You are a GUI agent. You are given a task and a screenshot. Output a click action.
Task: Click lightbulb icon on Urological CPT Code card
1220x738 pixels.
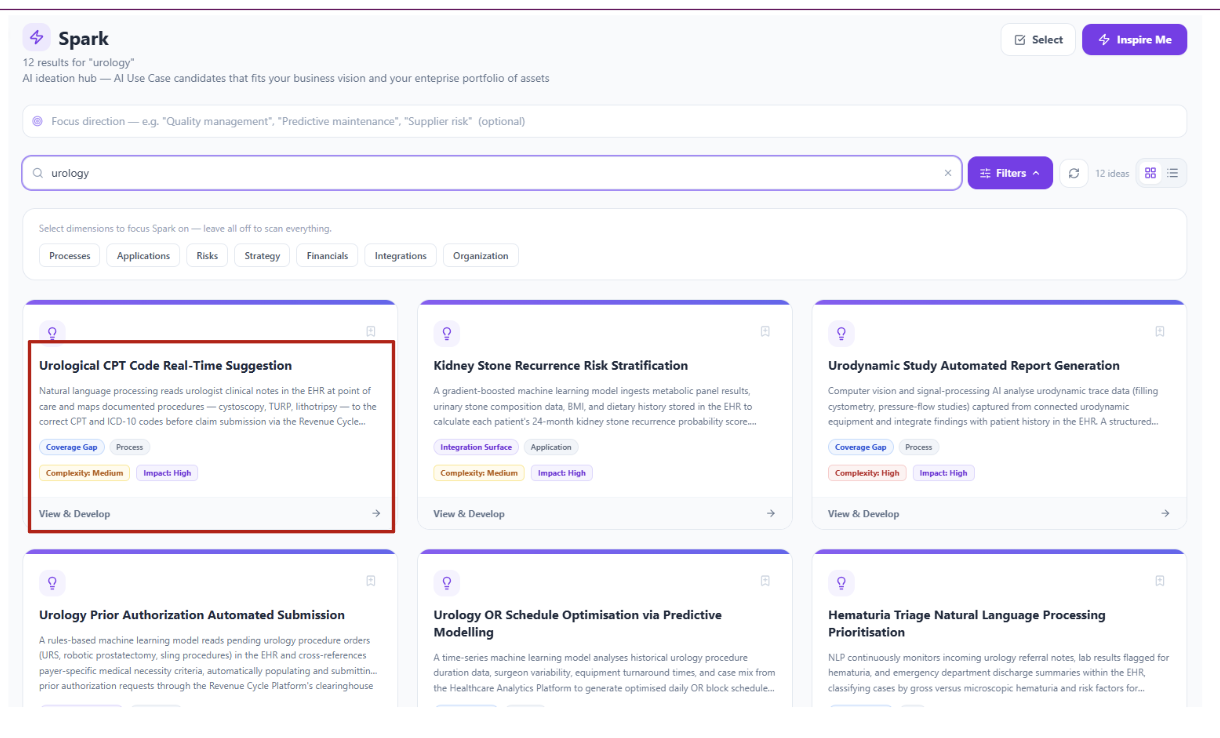[x=52, y=333]
